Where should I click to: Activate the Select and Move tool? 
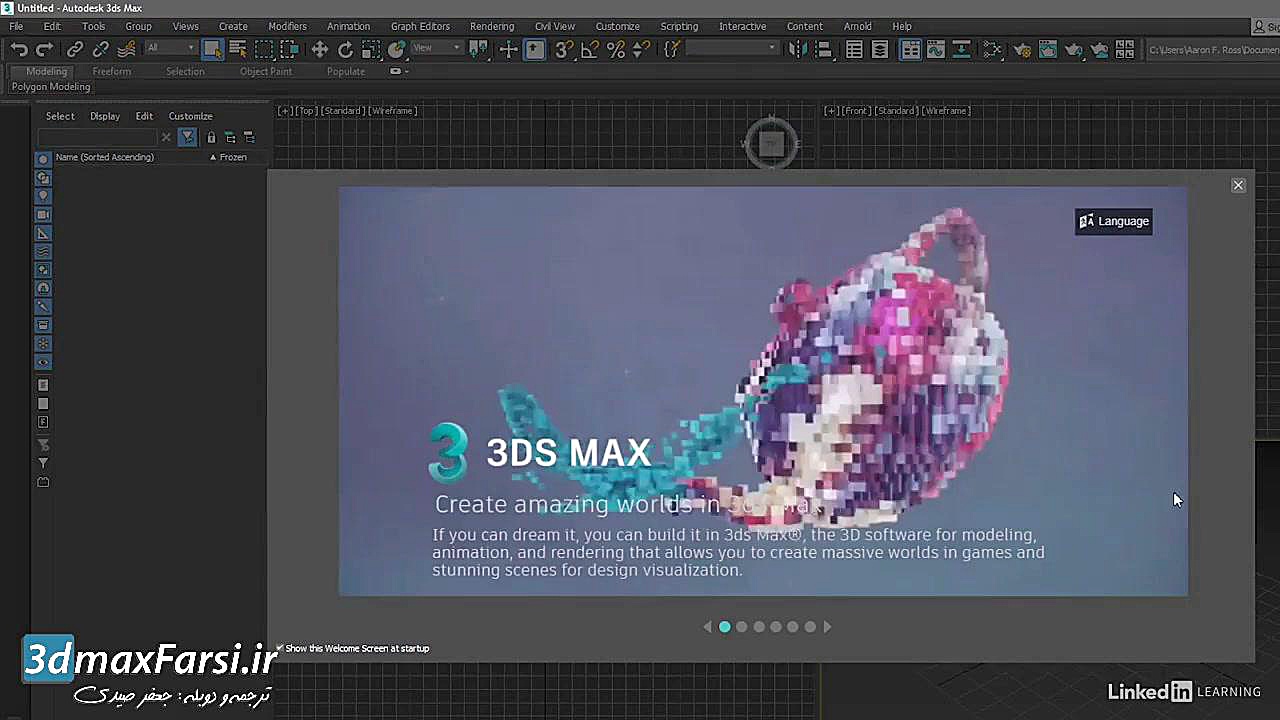point(320,49)
